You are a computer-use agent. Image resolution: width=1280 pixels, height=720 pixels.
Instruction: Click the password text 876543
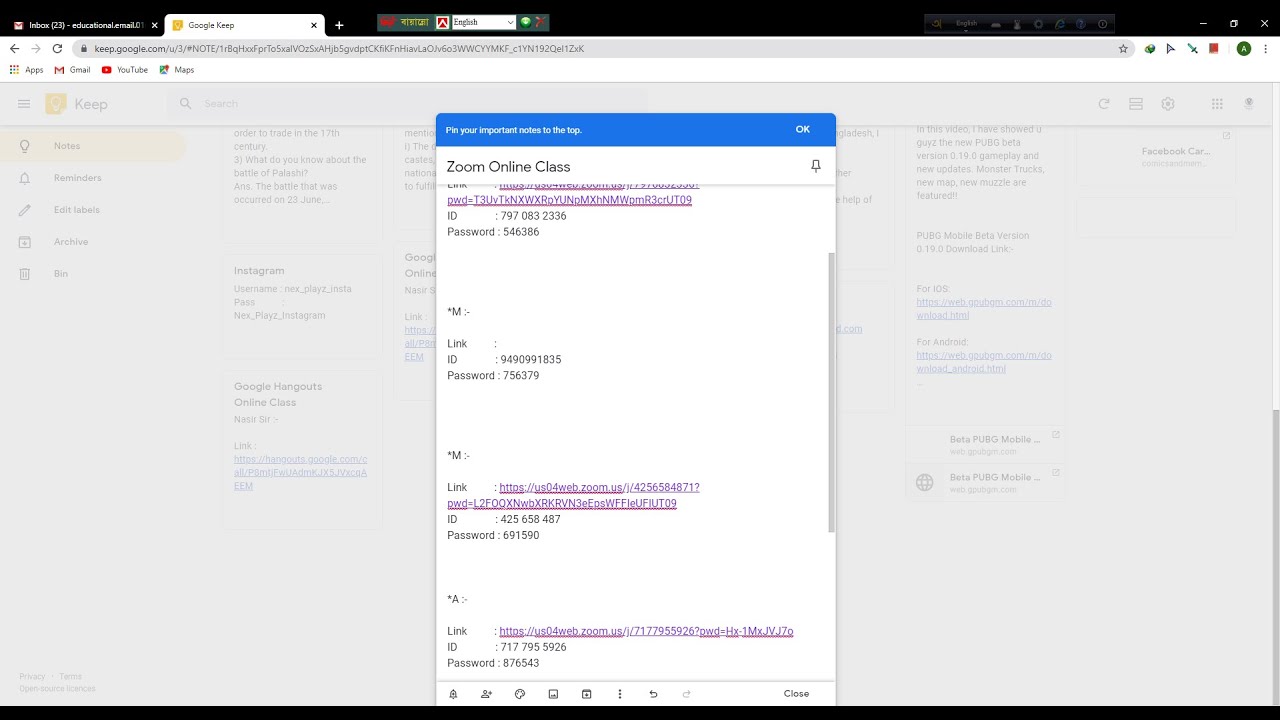521,664
